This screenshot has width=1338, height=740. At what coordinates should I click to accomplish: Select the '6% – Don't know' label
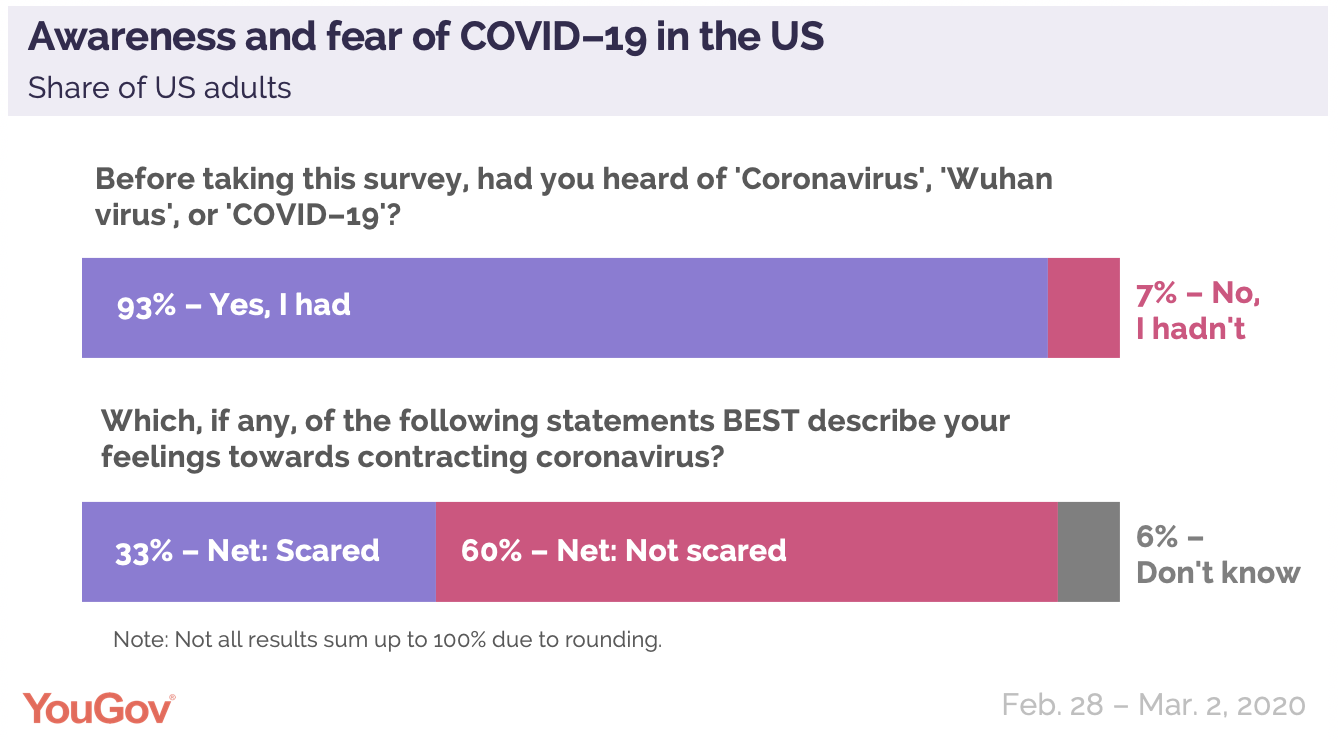click(1217, 554)
